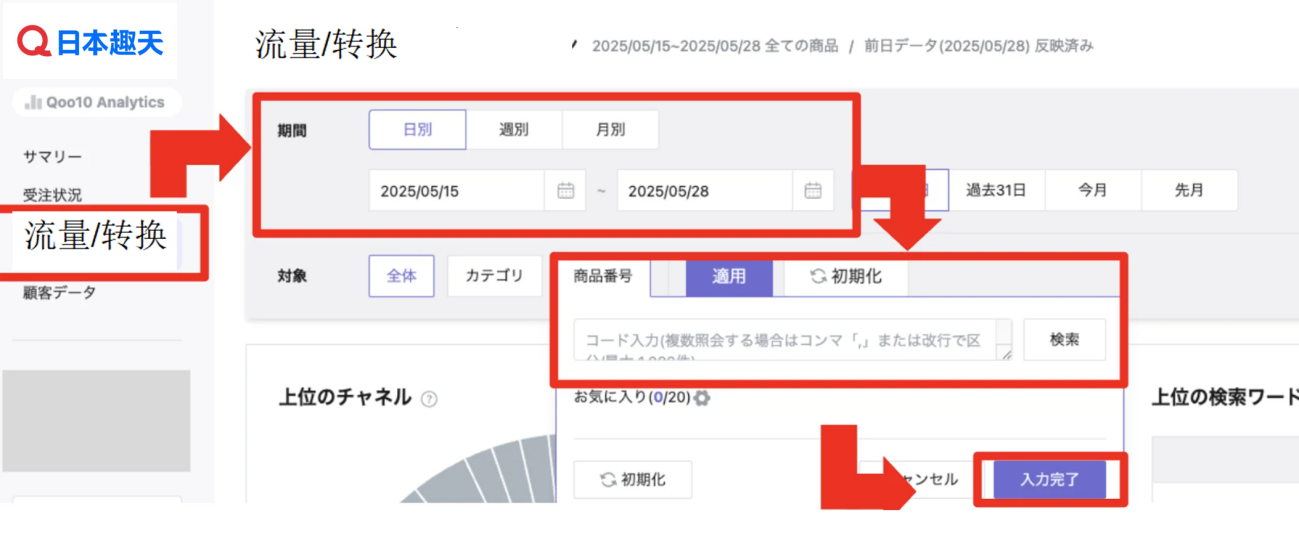
Task: Choose the 過去31日 quick range
Action: pyautogui.click(x=996, y=190)
